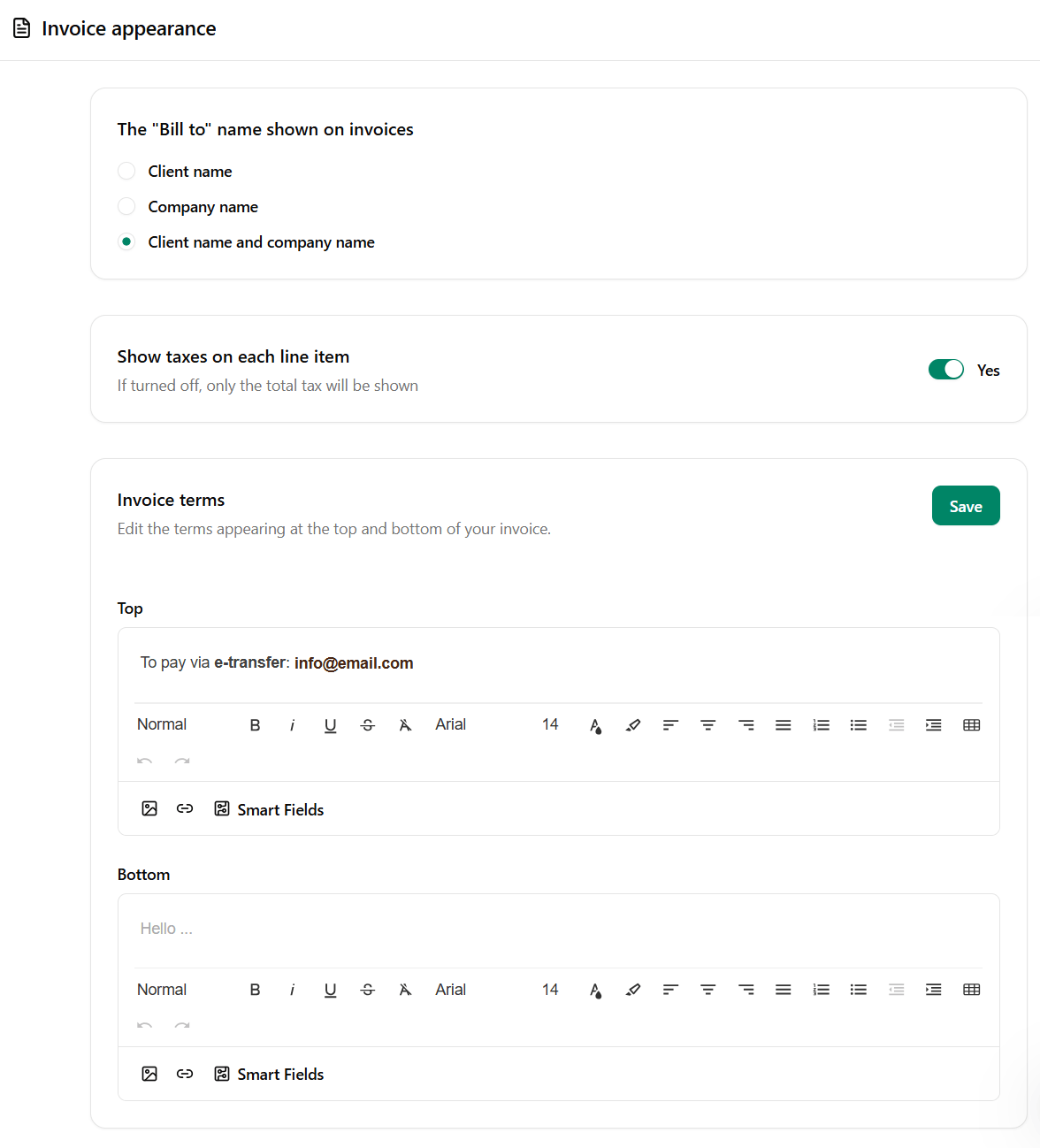Undo last change in Top editor
The width and height of the screenshot is (1040, 1148).
point(145,761)
